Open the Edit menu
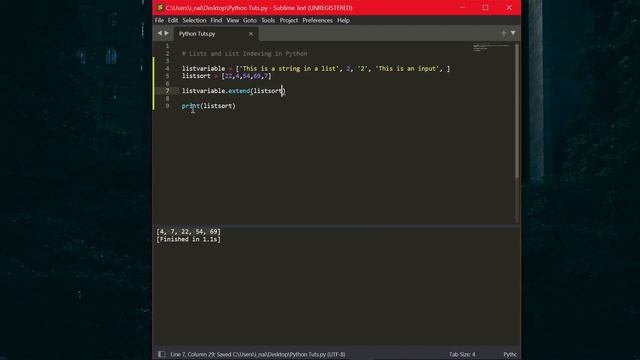The image size is (640, 360). coord(173,20)
